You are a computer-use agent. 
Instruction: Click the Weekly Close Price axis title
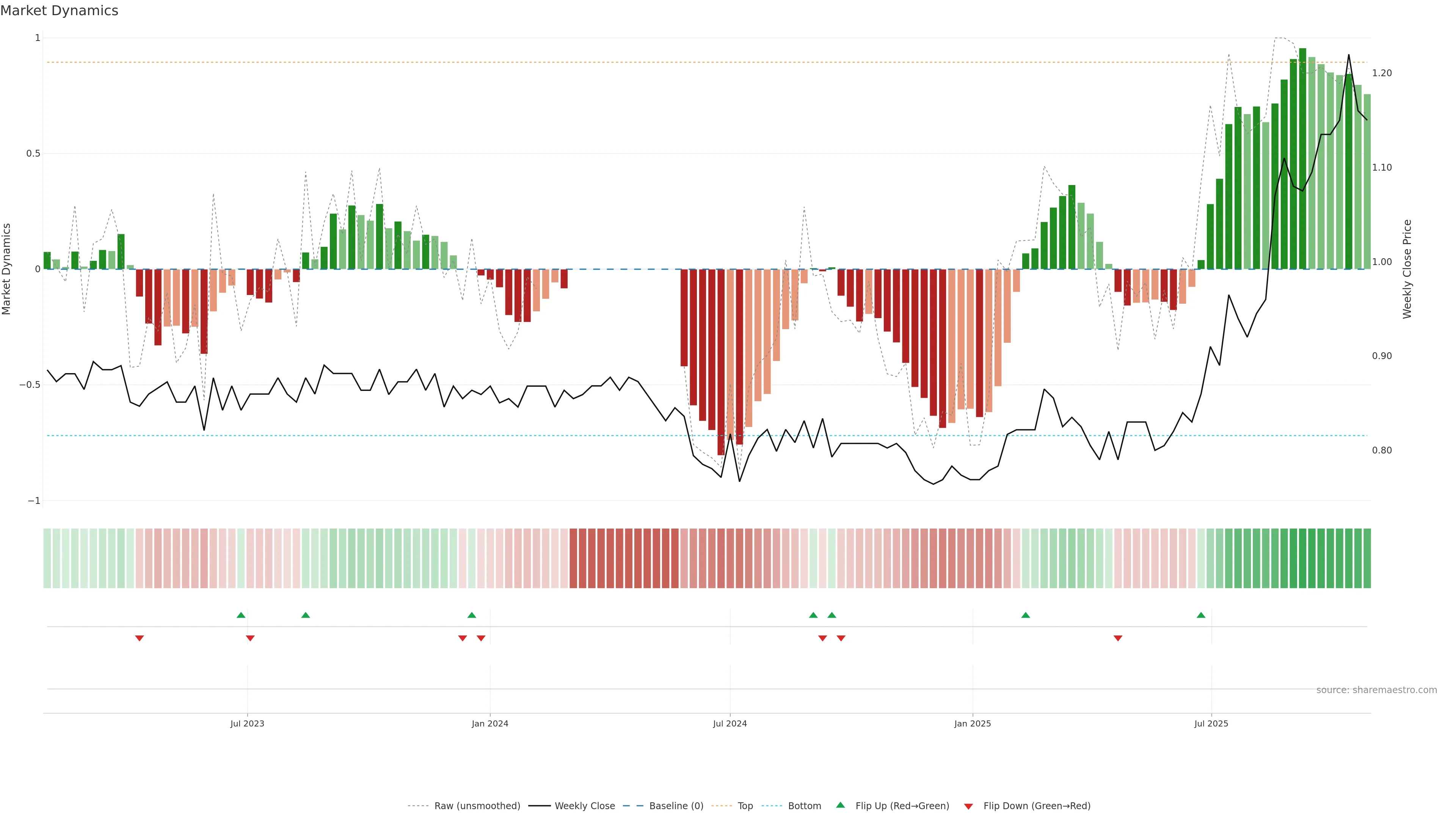(x=1407, y=269)
